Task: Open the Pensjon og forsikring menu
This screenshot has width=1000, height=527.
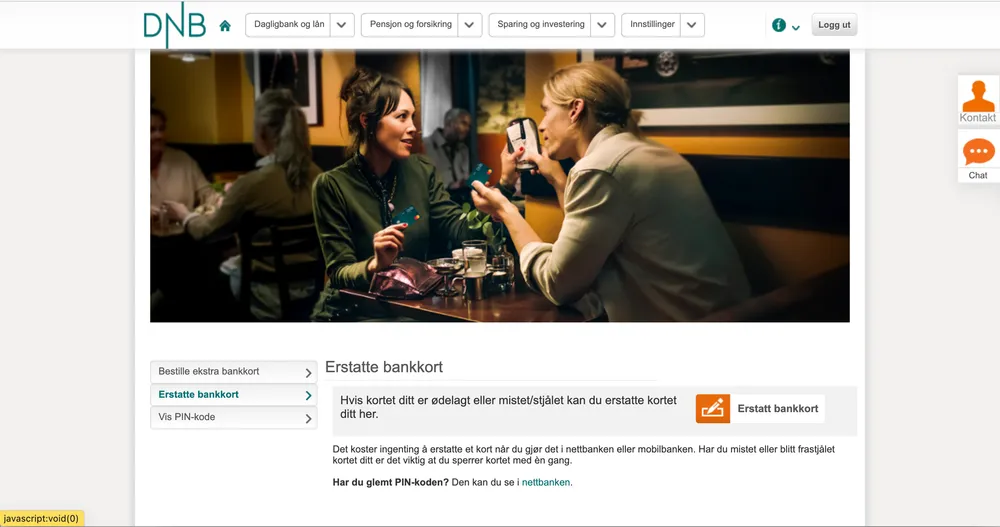Action: pyautogui.click(x=410, y=25)
